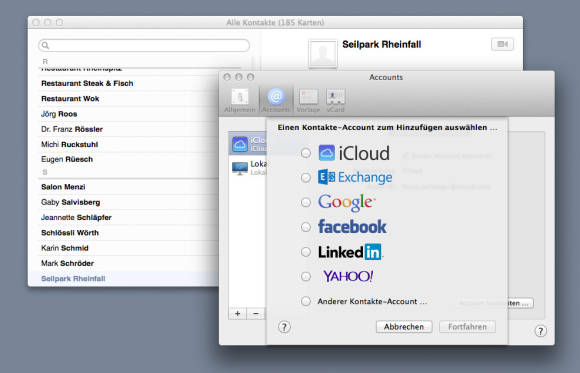
Task: Select the Yahoo radio button
Action: 306,276
